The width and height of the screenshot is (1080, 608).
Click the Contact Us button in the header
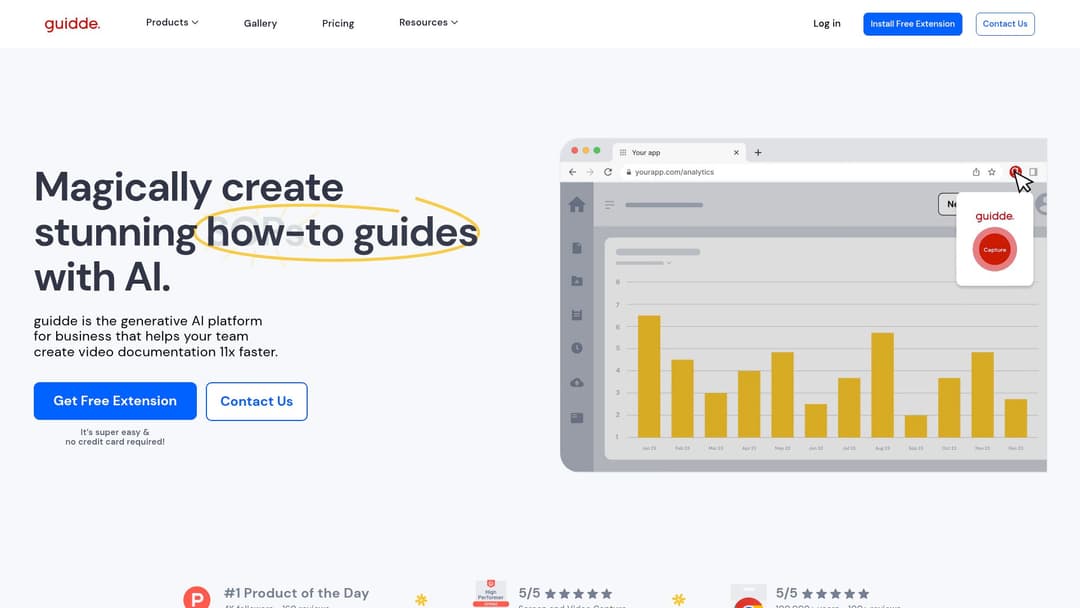click(1005, 24)
